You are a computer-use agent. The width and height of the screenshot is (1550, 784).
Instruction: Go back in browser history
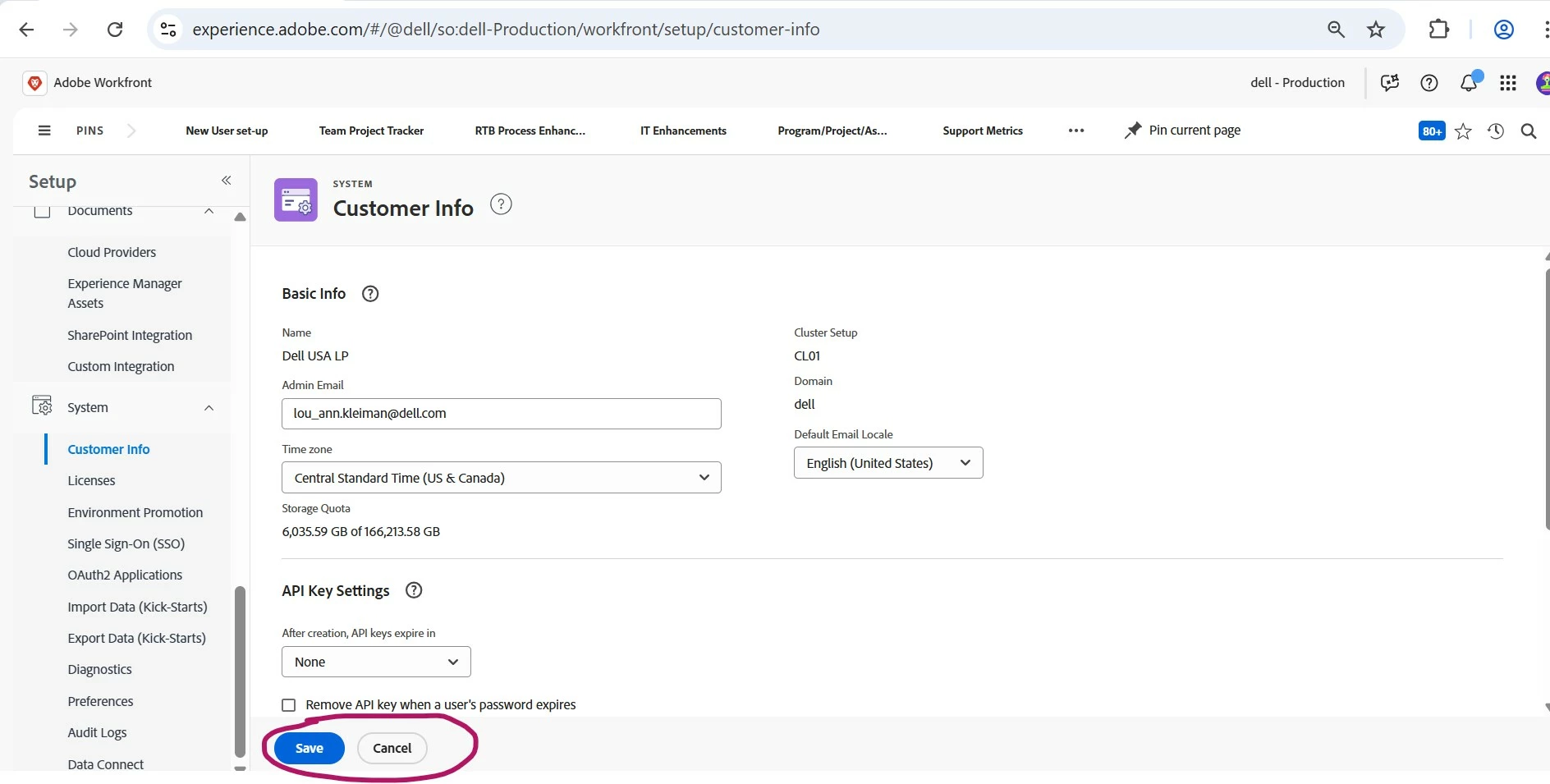pos(26,30)
